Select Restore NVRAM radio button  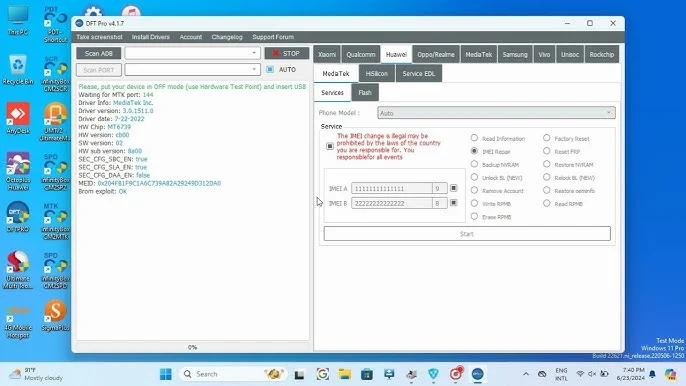(546, 164)
